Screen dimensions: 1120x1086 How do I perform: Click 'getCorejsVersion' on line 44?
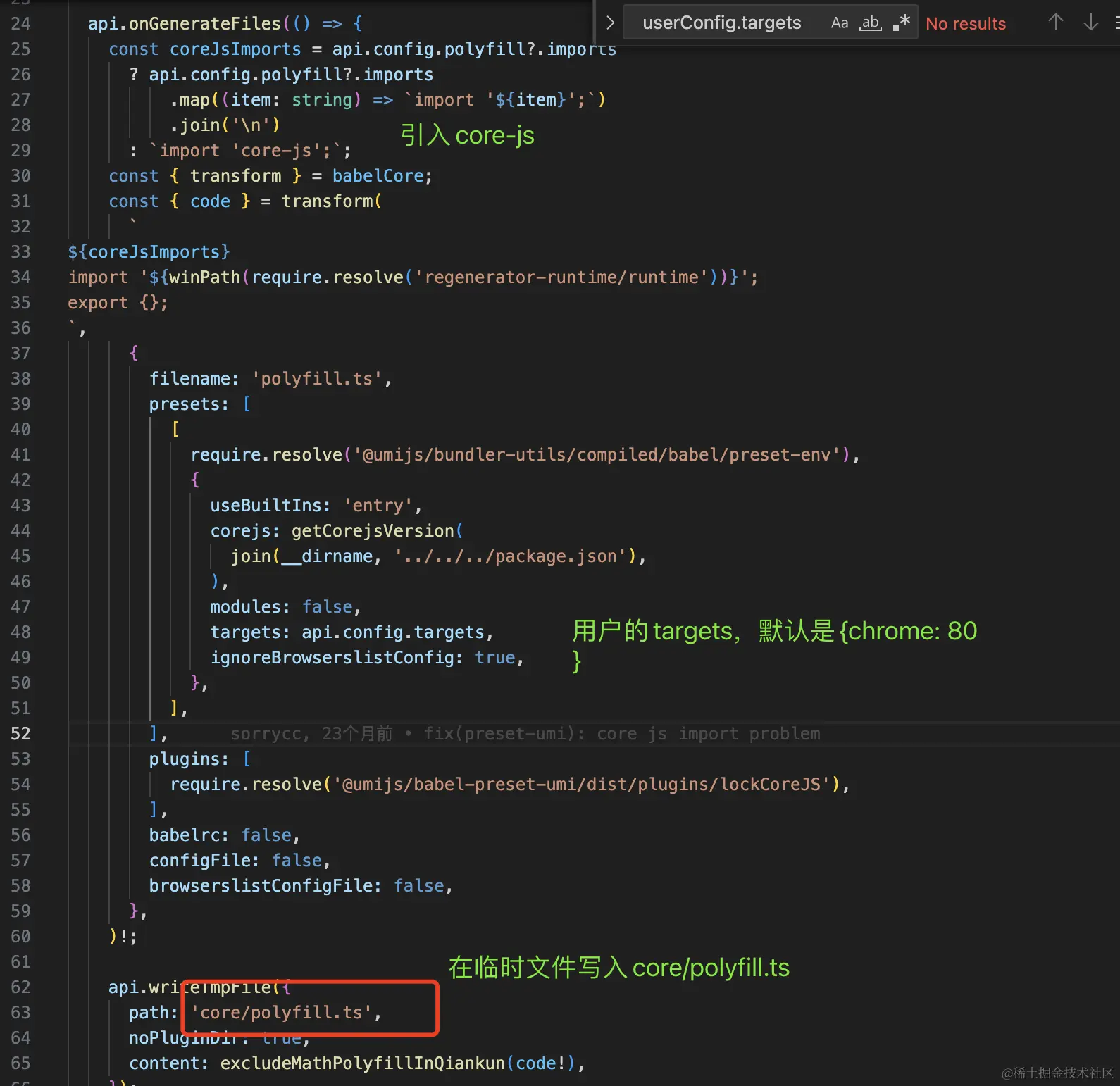(373, 531)
